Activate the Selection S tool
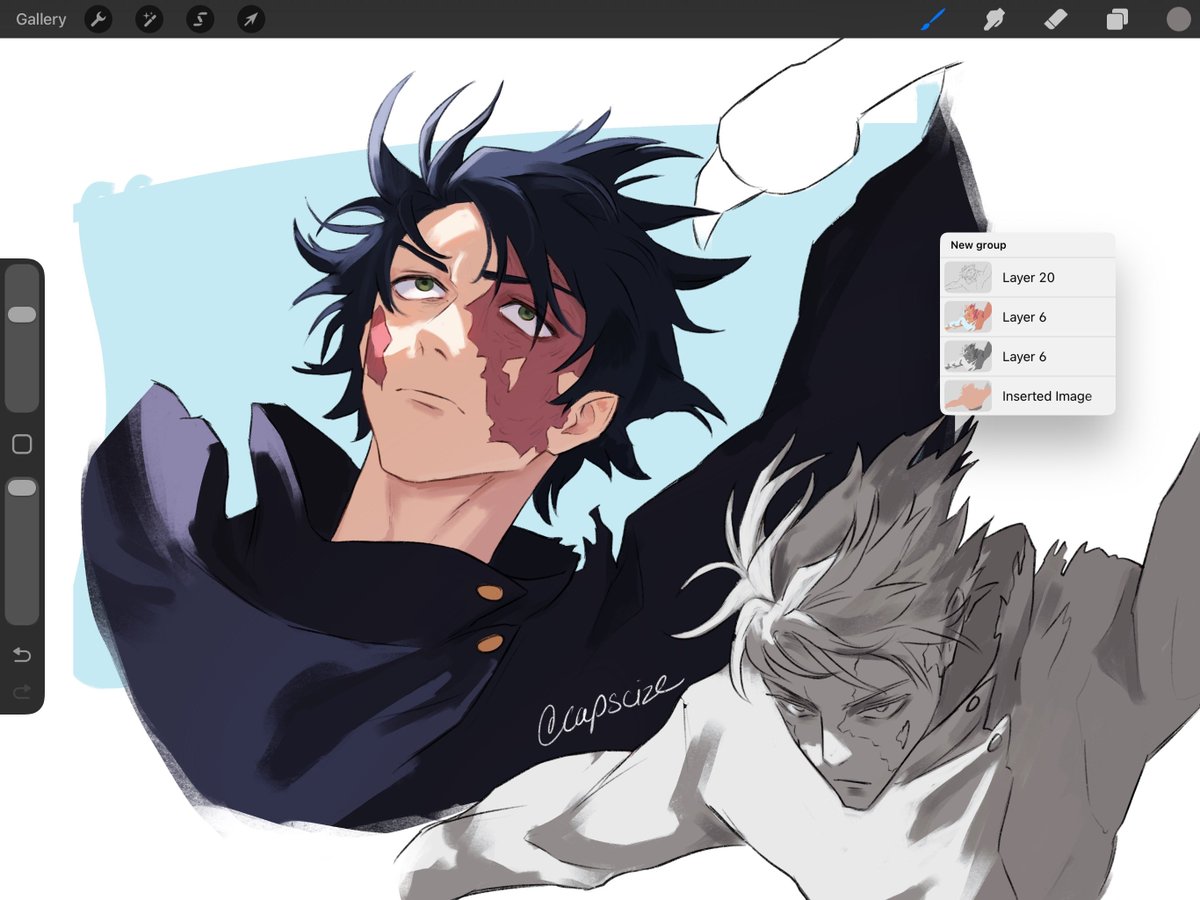This screenshot has height=900, width=1200. click(x=200, y=19)
